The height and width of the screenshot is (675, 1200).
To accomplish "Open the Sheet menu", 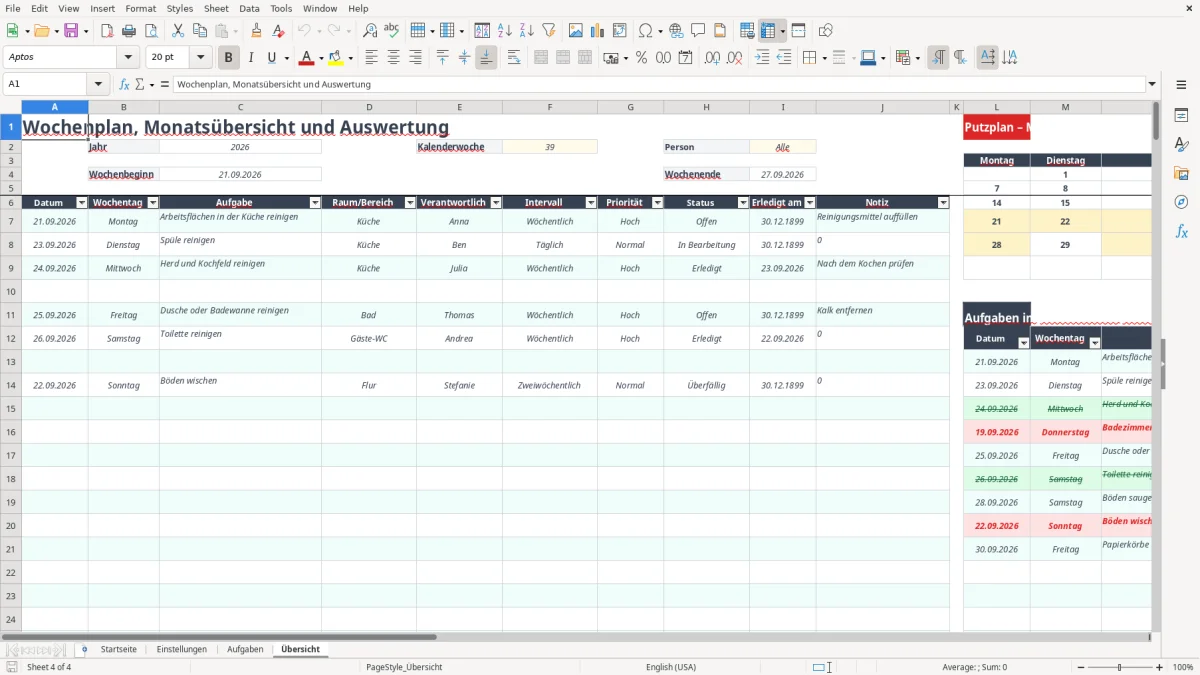I will (216, 8).
